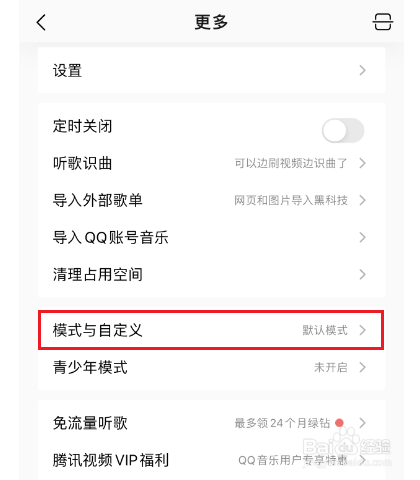Open 清理占用空间 storage cleanup
420x480 pixels.
(x=211, y=275)
